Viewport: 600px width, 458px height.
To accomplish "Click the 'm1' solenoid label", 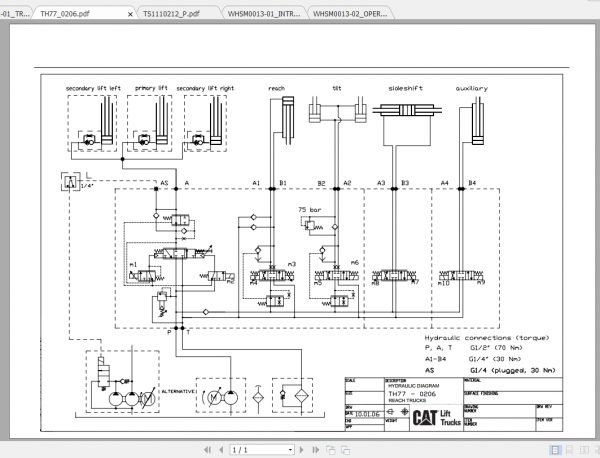I will [x=133, y=264].
